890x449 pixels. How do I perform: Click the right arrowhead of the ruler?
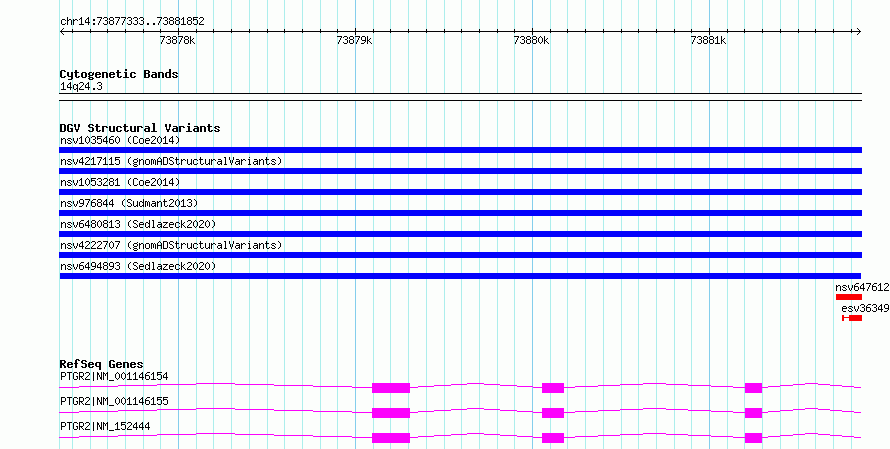click(859, 32)
